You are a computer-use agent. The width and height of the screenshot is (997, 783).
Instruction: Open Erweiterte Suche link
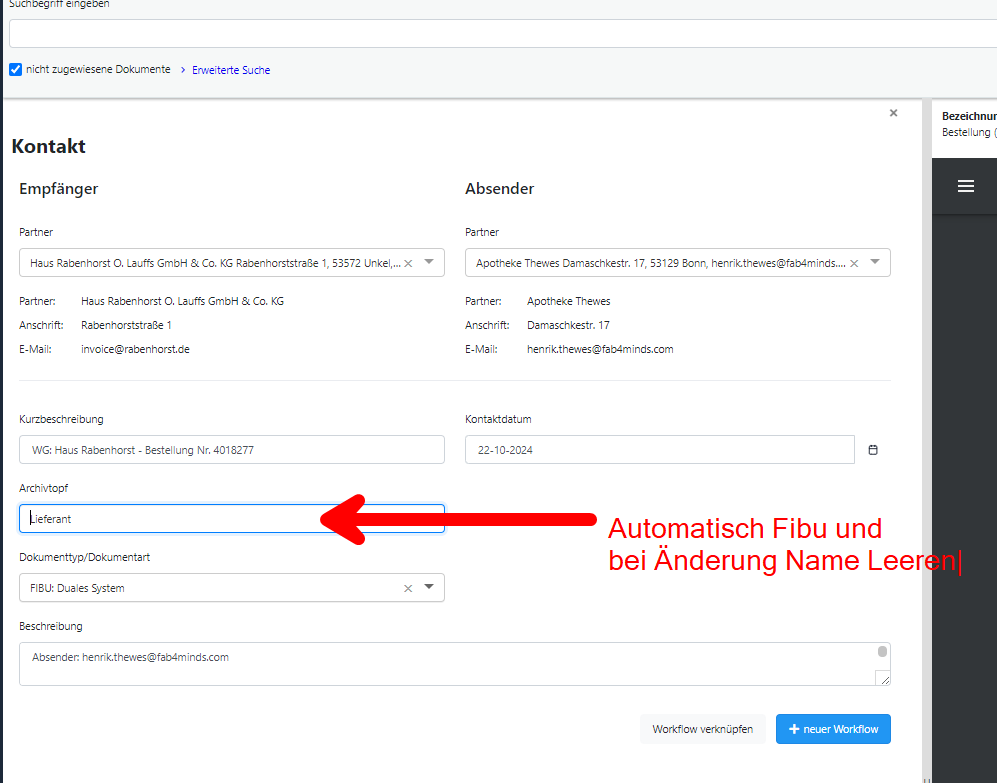(231, 70)
